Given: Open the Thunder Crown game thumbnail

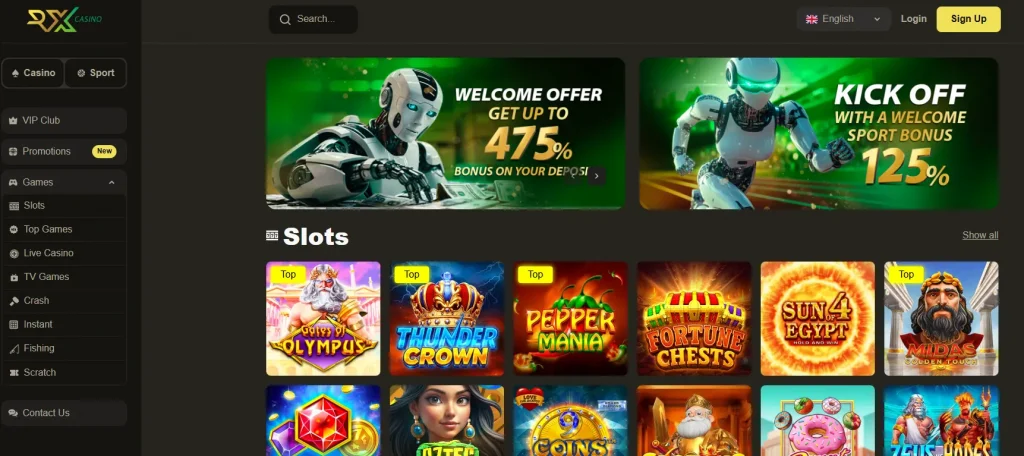Looking at the screenshot, I should click(447, 319).
